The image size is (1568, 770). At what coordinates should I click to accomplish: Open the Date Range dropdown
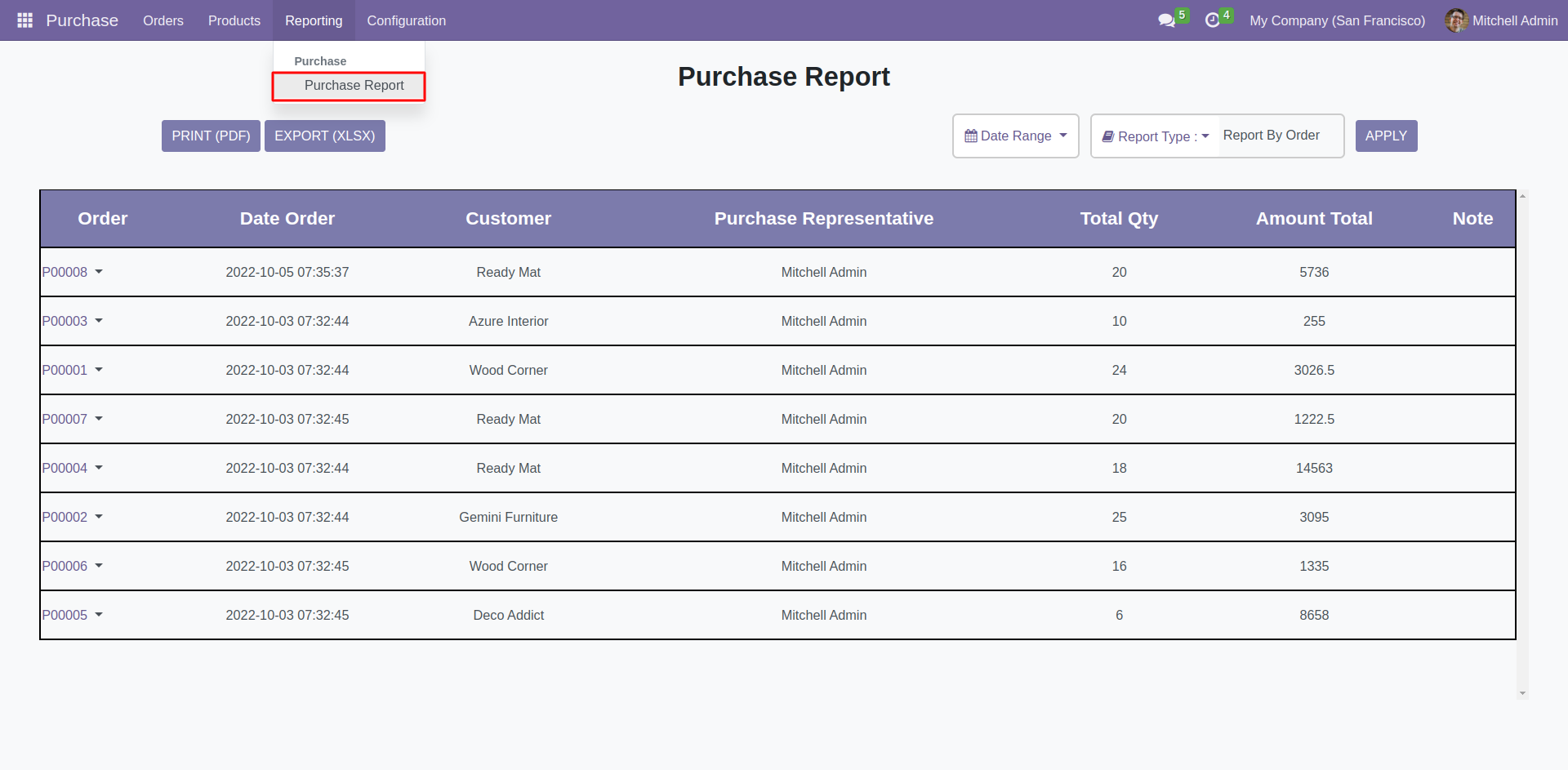pyautogui.click(x=1015, y=136)
